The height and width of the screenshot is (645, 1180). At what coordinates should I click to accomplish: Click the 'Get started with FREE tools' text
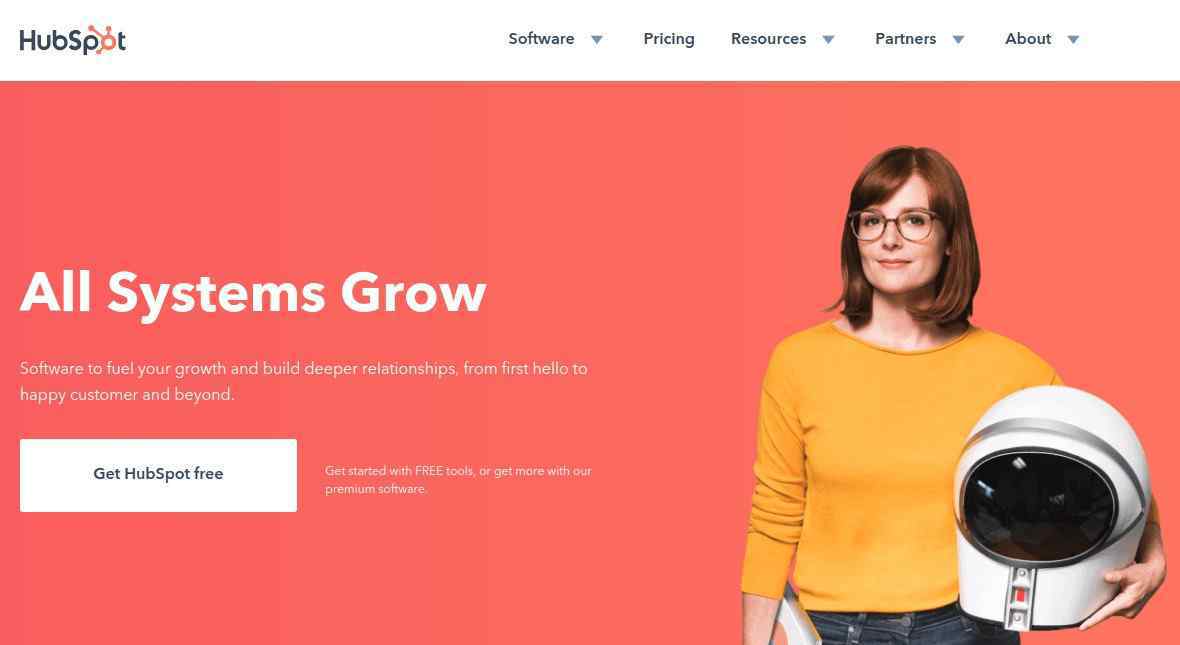[x=458, y=479]
